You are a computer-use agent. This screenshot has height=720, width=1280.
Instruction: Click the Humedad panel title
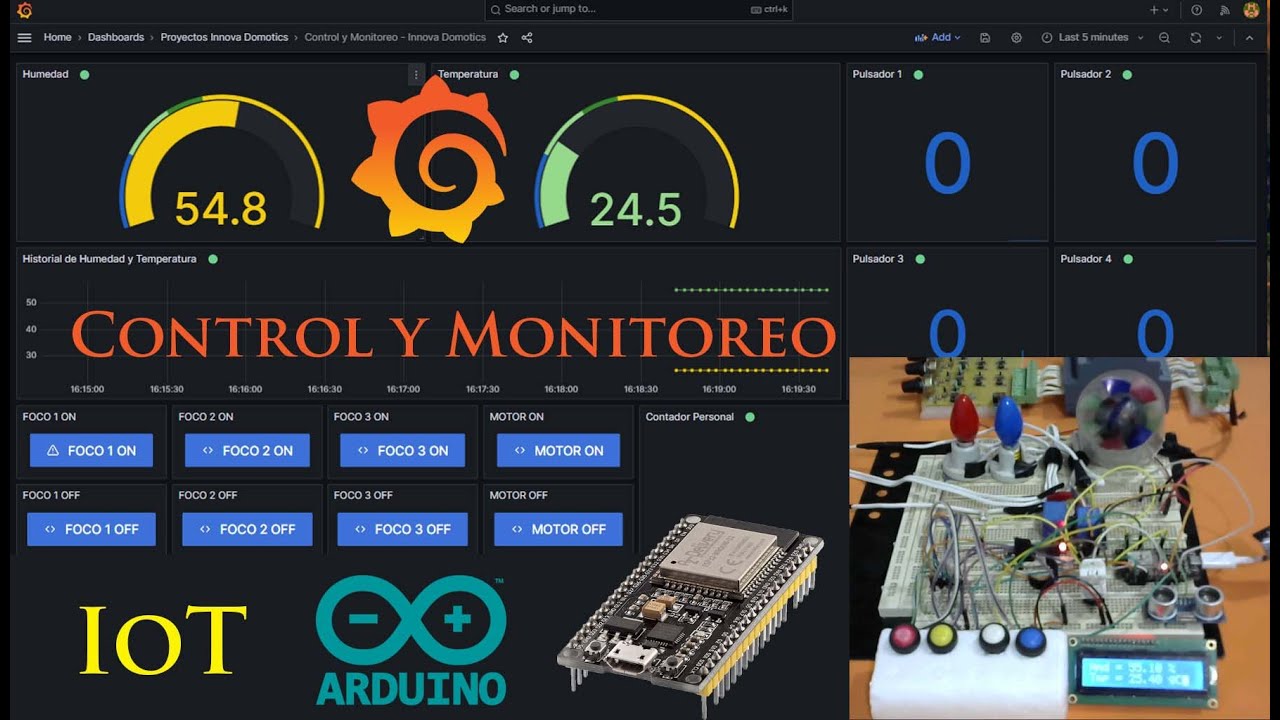45,74
